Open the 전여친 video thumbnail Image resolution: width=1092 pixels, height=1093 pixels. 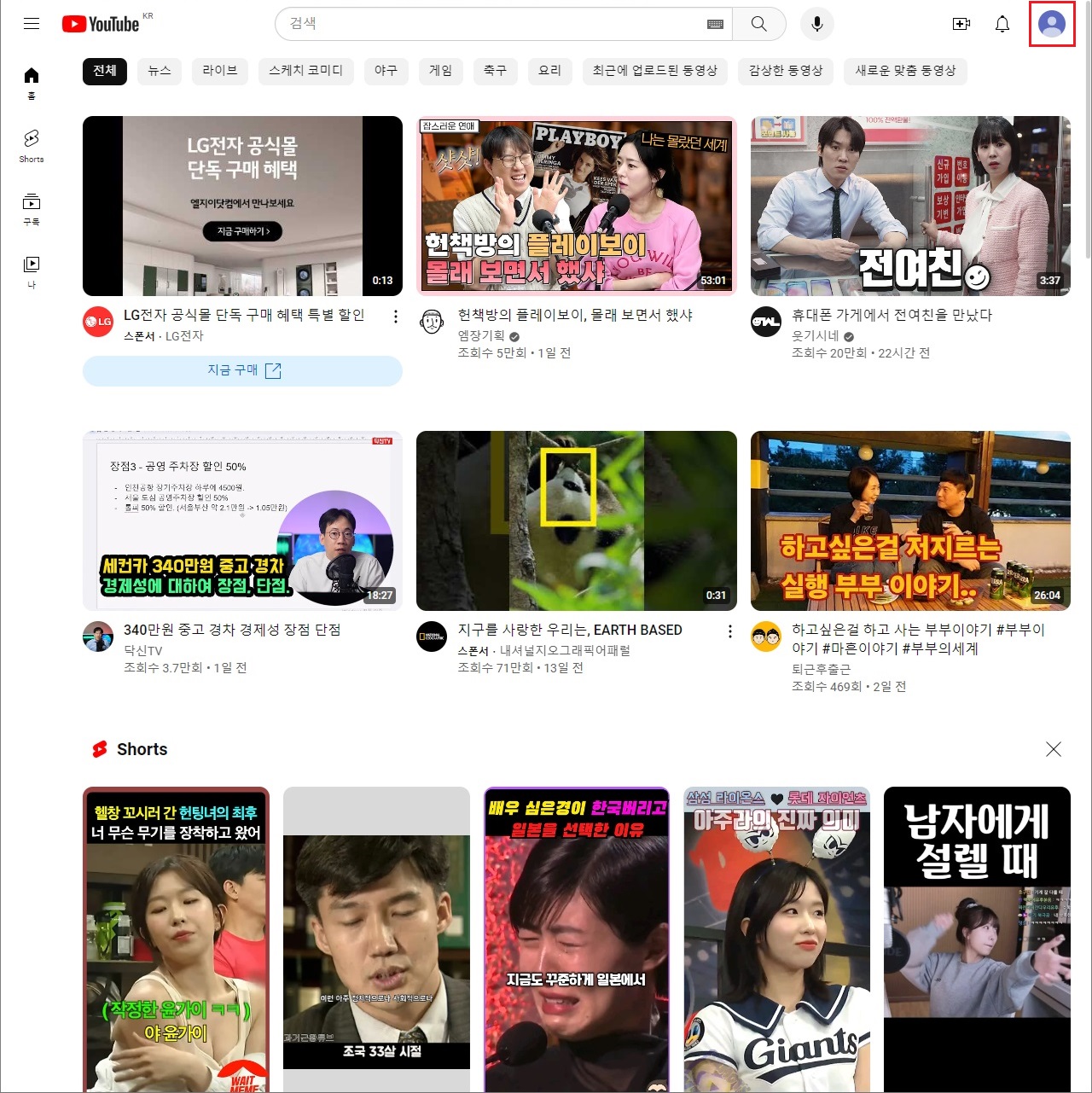tap(910, 206)
